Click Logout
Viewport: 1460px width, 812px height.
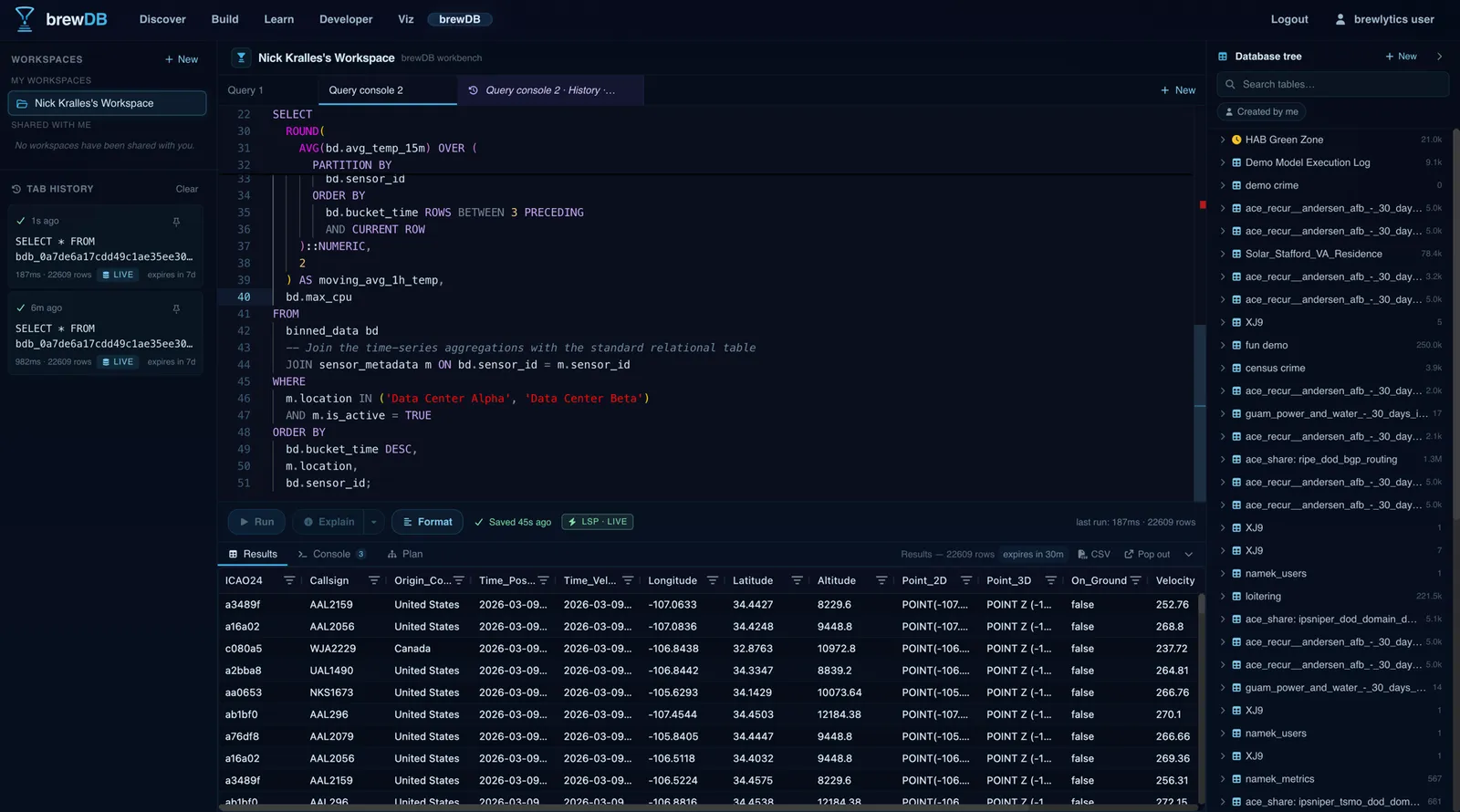1289,19
